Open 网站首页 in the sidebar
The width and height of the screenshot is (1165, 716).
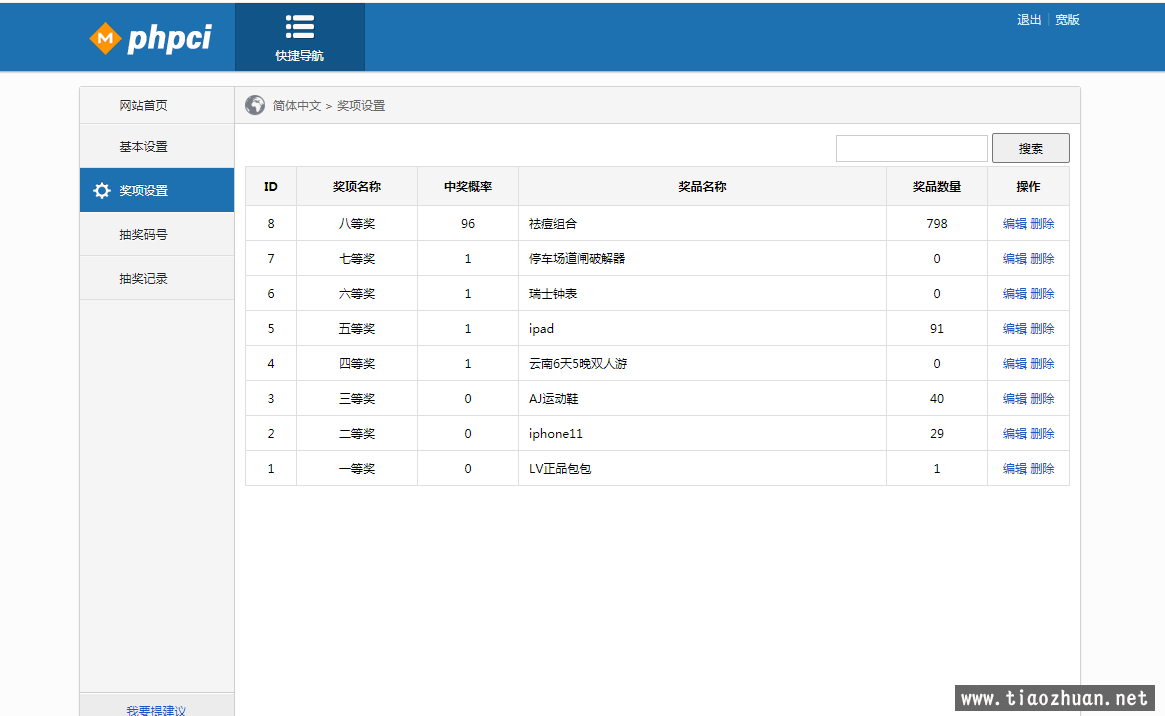pos(157,105)
